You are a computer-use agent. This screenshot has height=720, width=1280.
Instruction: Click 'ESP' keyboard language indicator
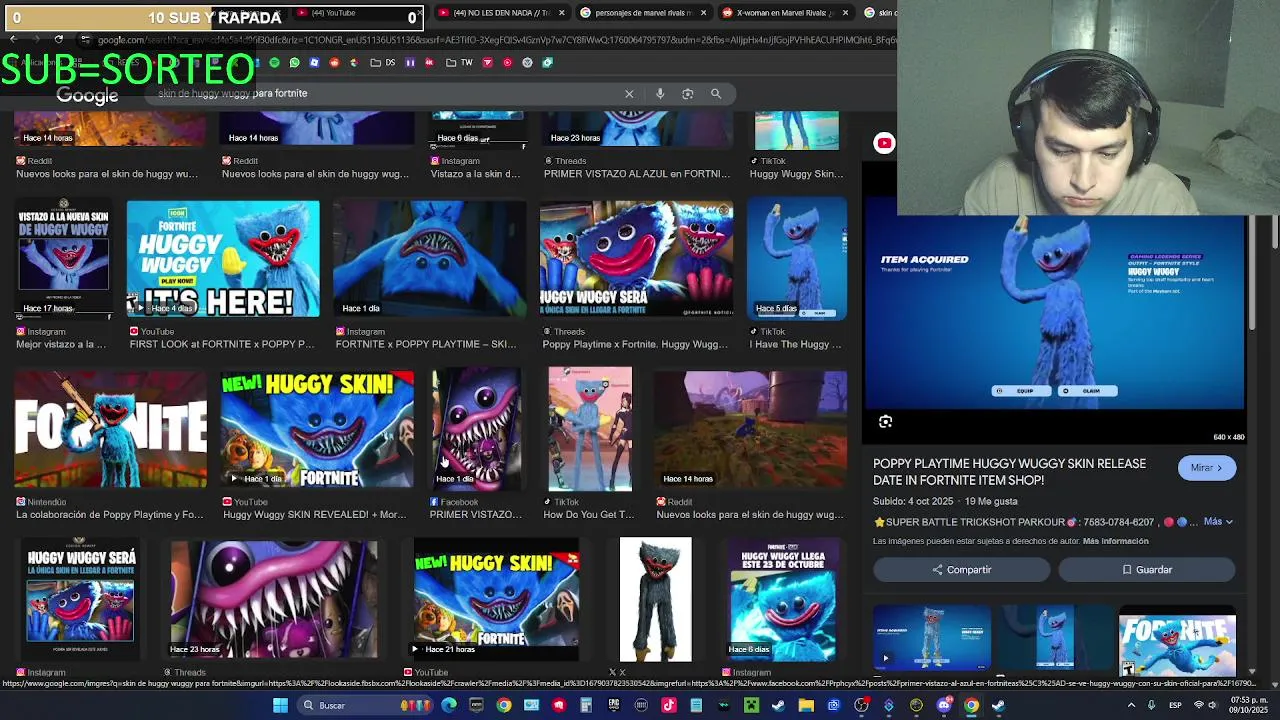point(1175,706)
